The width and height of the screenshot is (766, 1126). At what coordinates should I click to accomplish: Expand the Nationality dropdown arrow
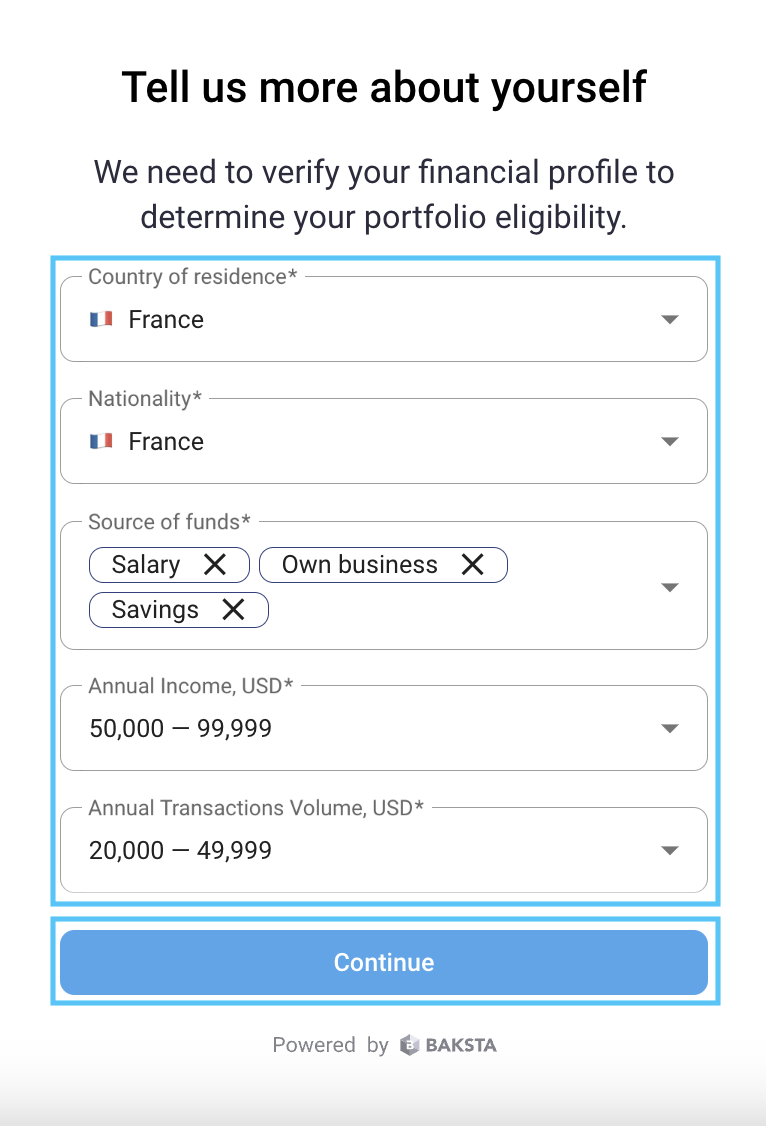670,442
